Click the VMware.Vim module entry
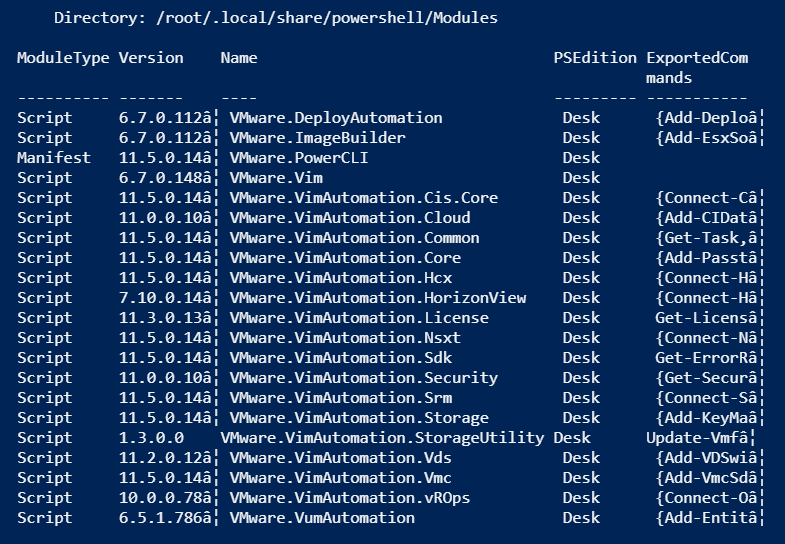 (276, 178)
